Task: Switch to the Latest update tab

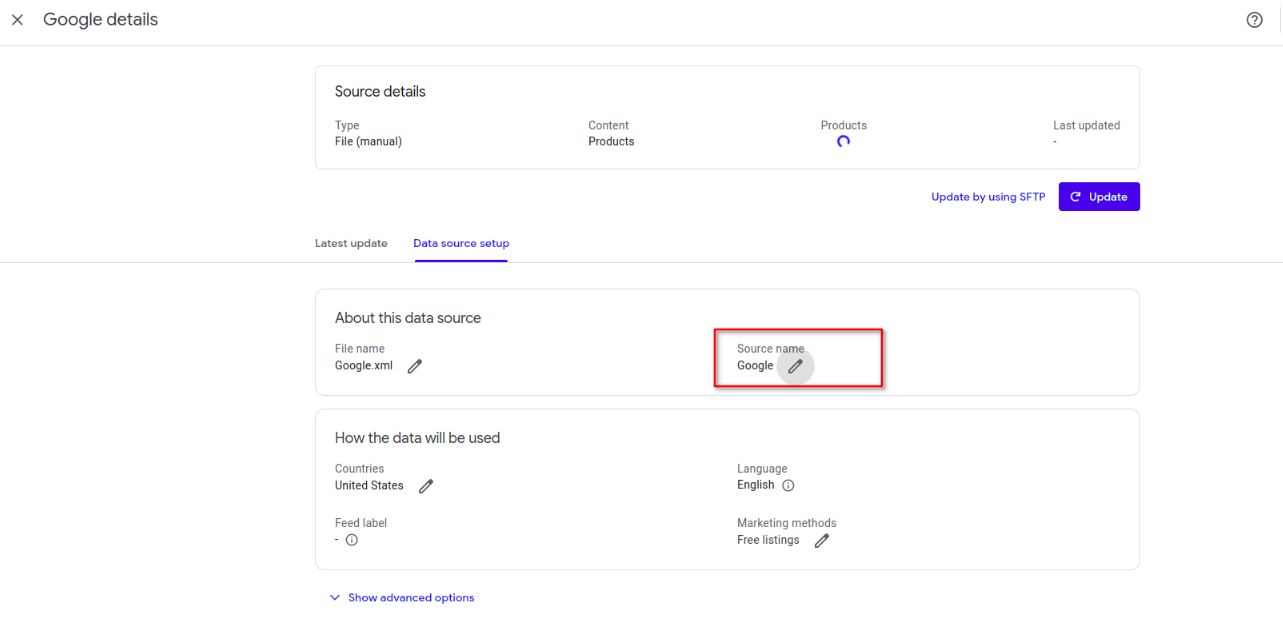Action: [x=351, y=243]
